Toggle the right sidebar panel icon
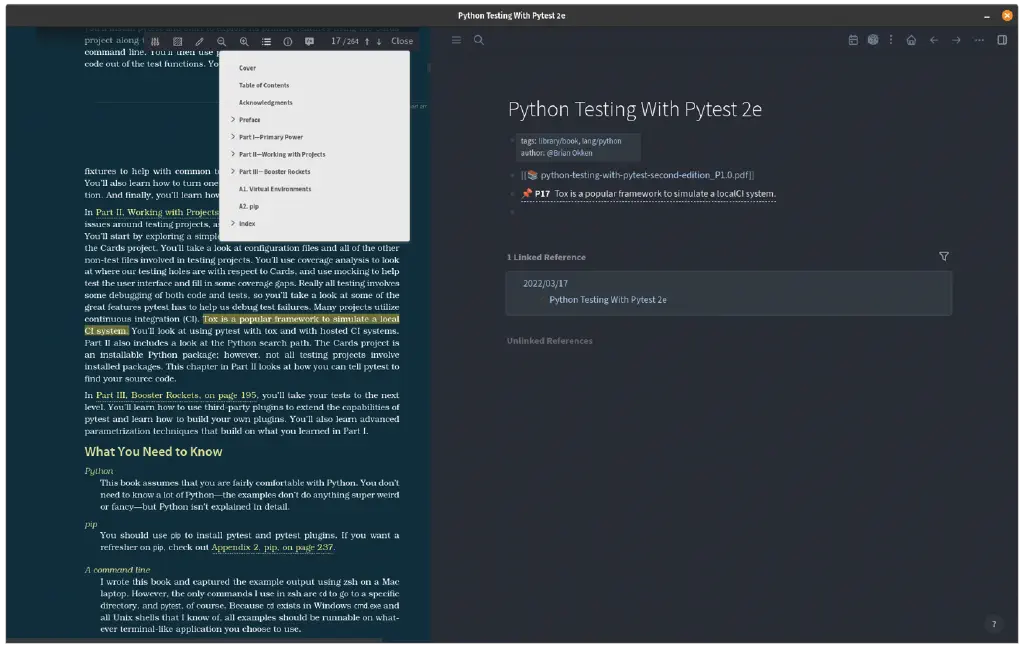The height and width of the screenshot is (649, 1024). pos(1002,40)
